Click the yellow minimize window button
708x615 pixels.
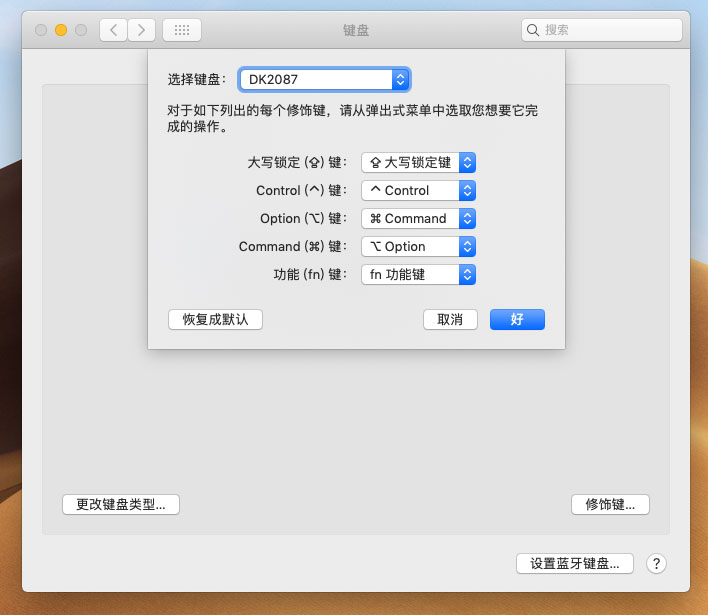61,30
